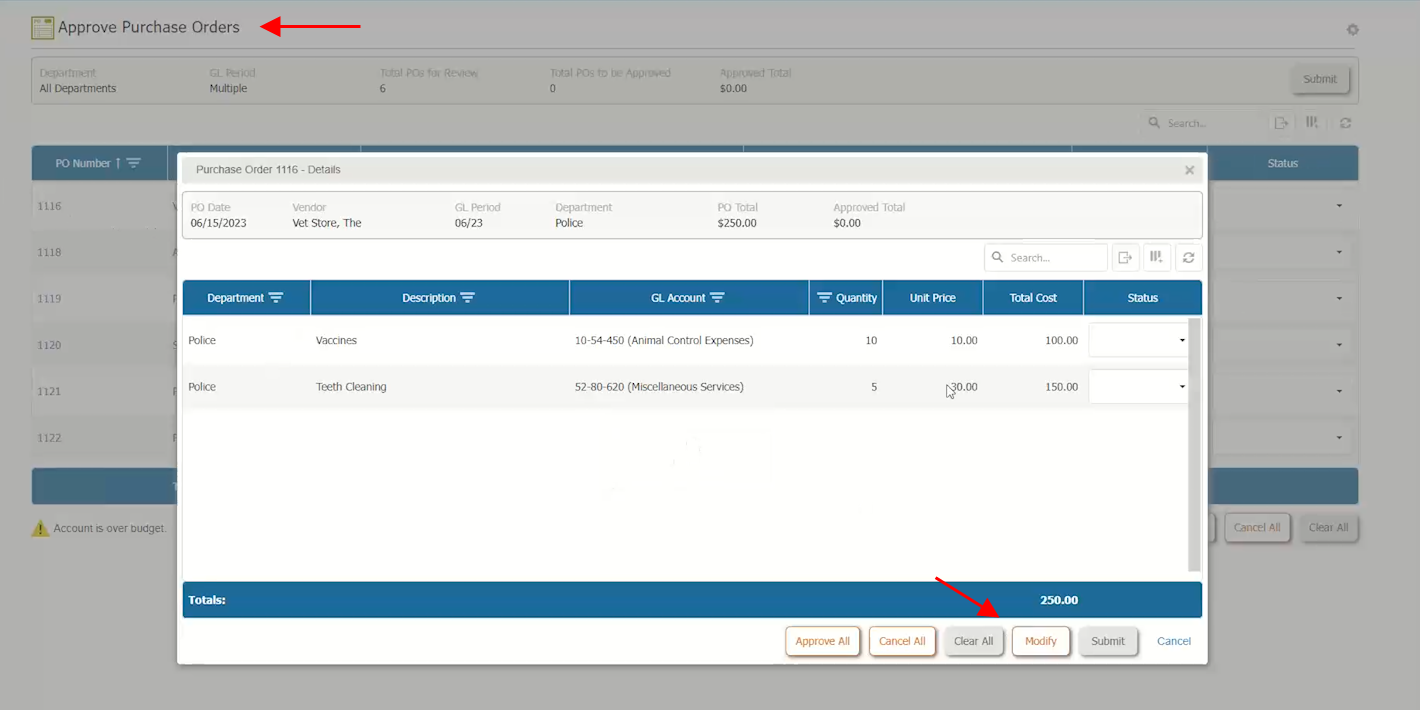Sort by the Description column header
Viewport: 1420px width, 710px height.
point(429,298)
